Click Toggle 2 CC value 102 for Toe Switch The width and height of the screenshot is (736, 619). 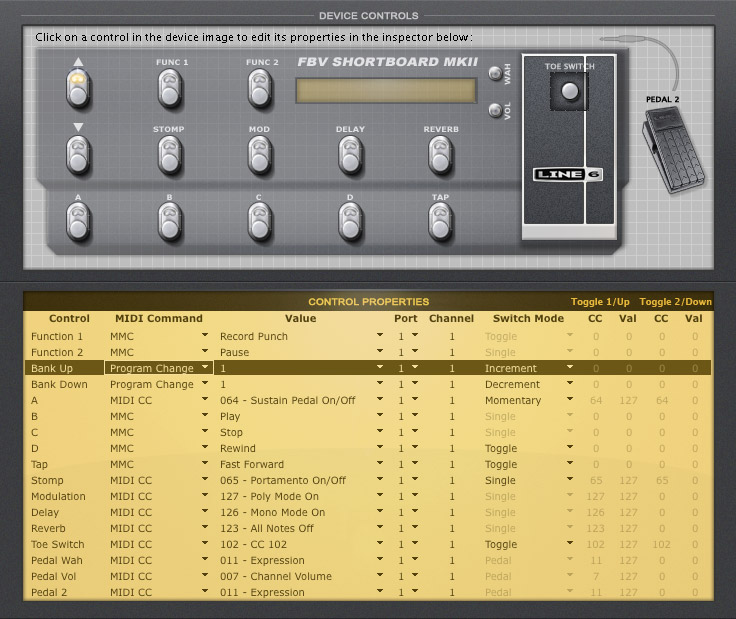tap(661, 544)
